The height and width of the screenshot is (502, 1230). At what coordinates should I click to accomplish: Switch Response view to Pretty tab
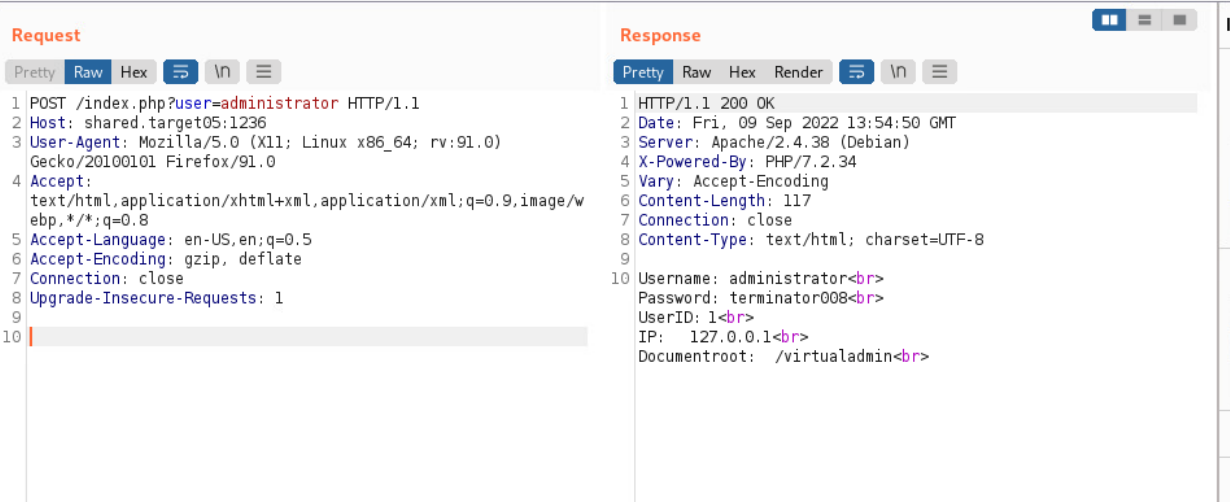point(643,72)
